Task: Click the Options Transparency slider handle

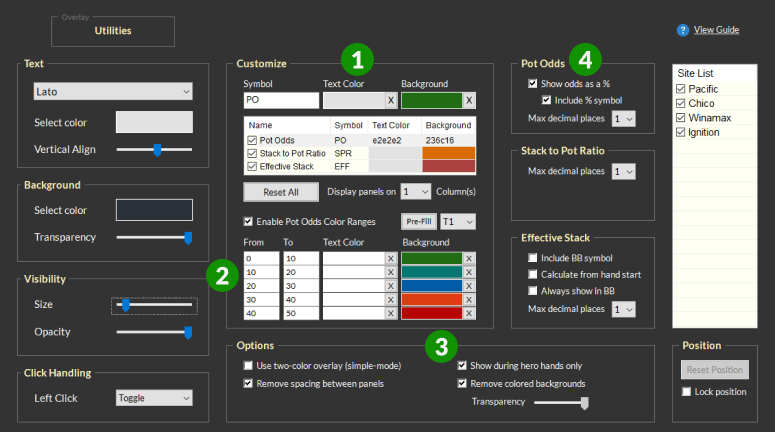Action: [x=585, y=403]
